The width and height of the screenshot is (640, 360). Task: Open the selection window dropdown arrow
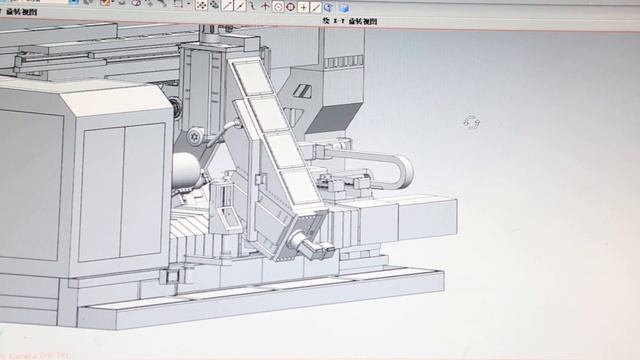point(189,4)
